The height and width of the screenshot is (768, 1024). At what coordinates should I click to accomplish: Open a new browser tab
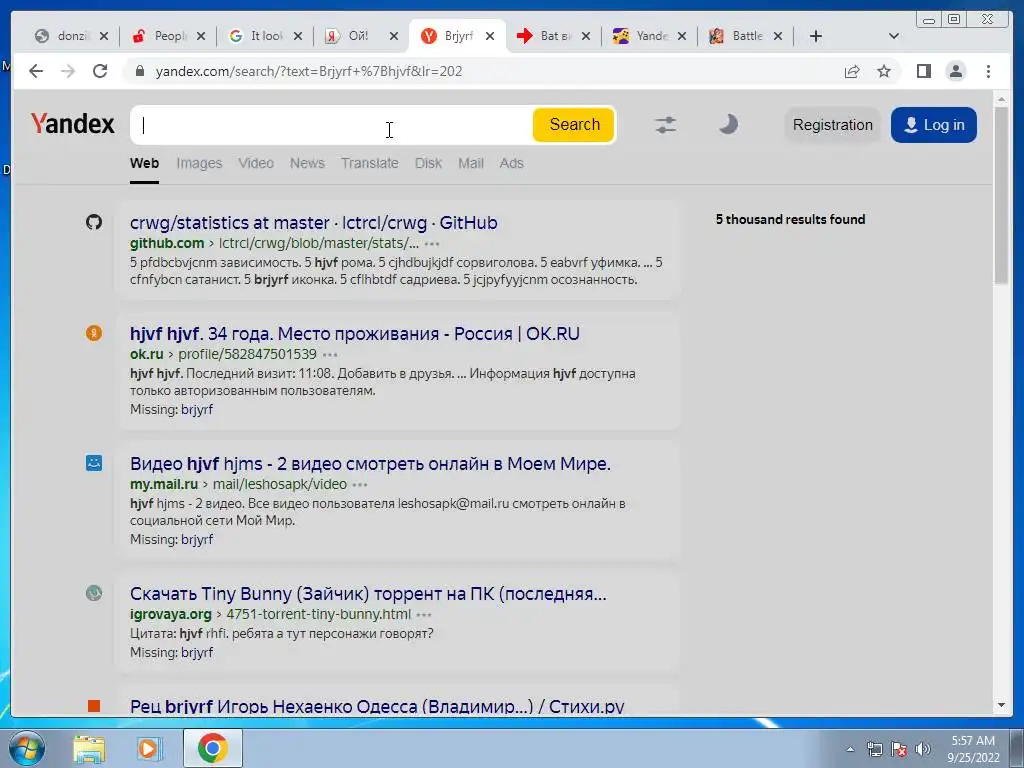pos(816,36)
